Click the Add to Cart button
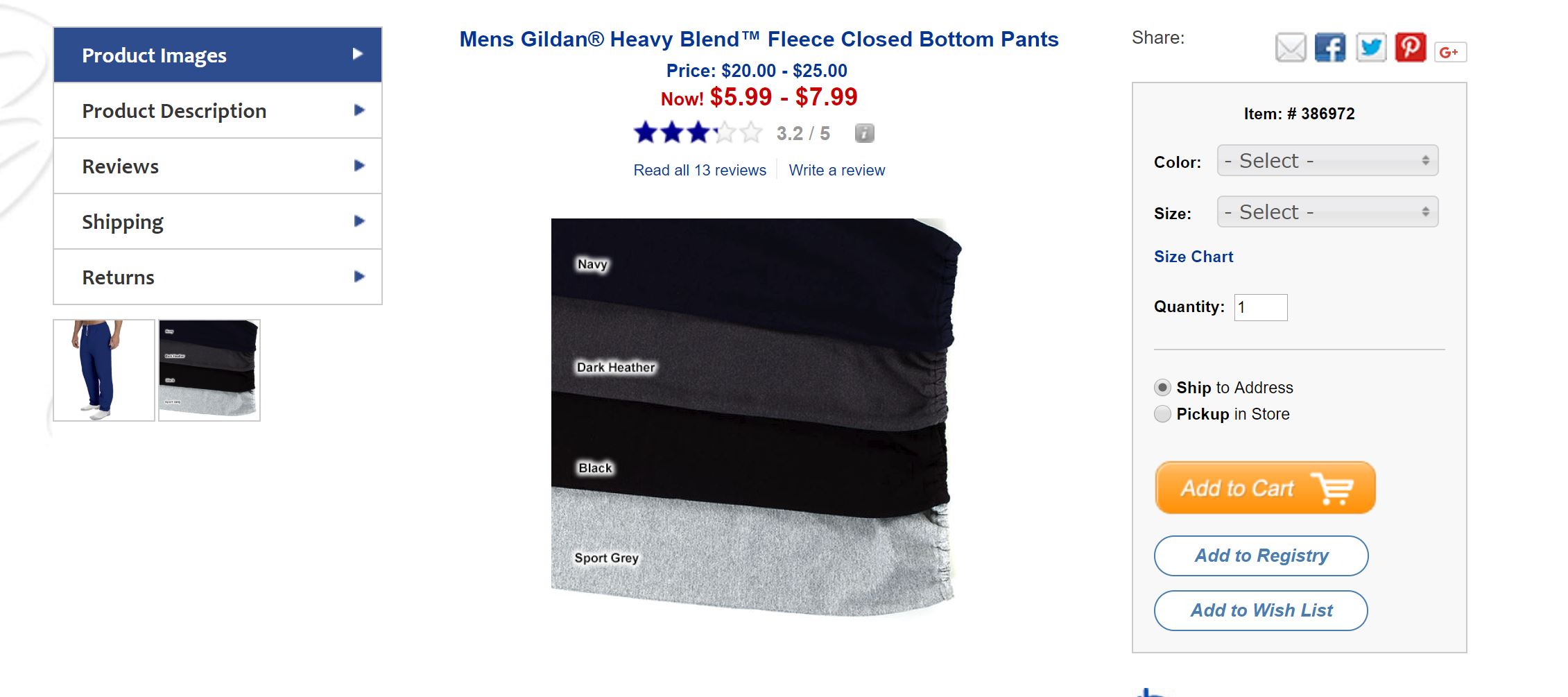 click(x=1265, y=488)
